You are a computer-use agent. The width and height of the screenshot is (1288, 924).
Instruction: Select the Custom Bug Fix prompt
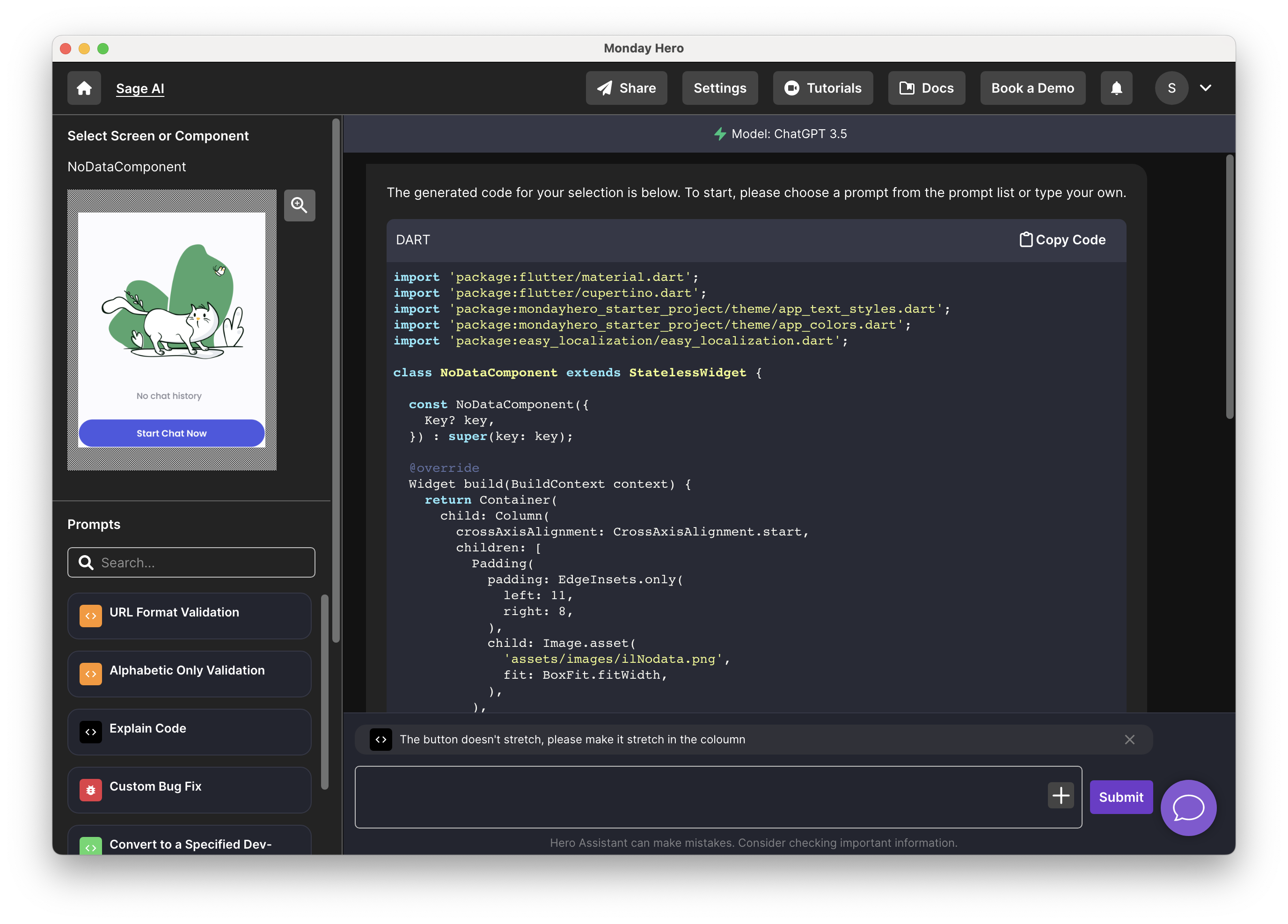click(x=189, y=789)
